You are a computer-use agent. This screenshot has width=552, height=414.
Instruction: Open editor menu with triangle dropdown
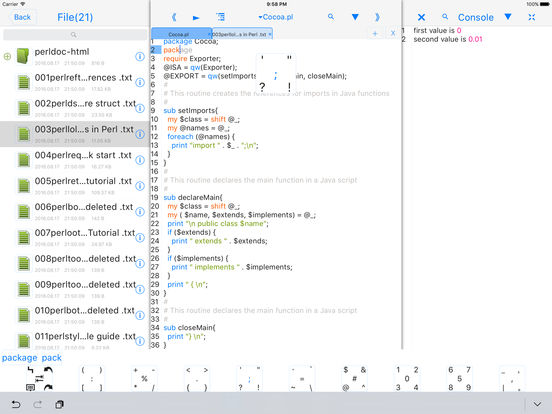(x=355, y=17)
